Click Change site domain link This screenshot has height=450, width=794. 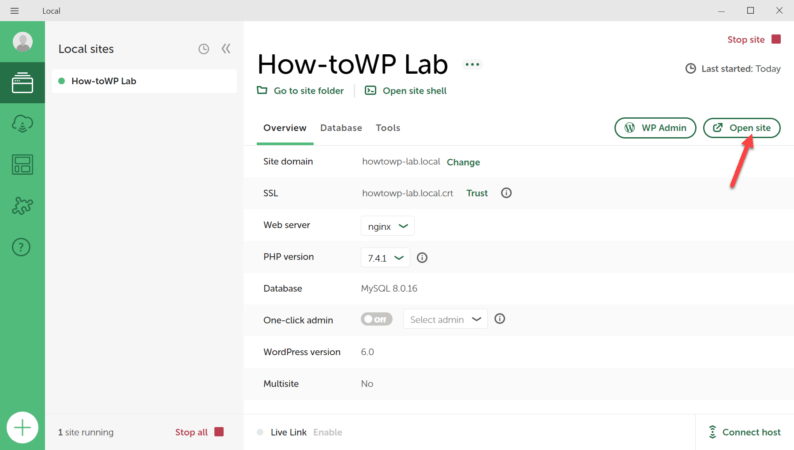click(463, 162)
